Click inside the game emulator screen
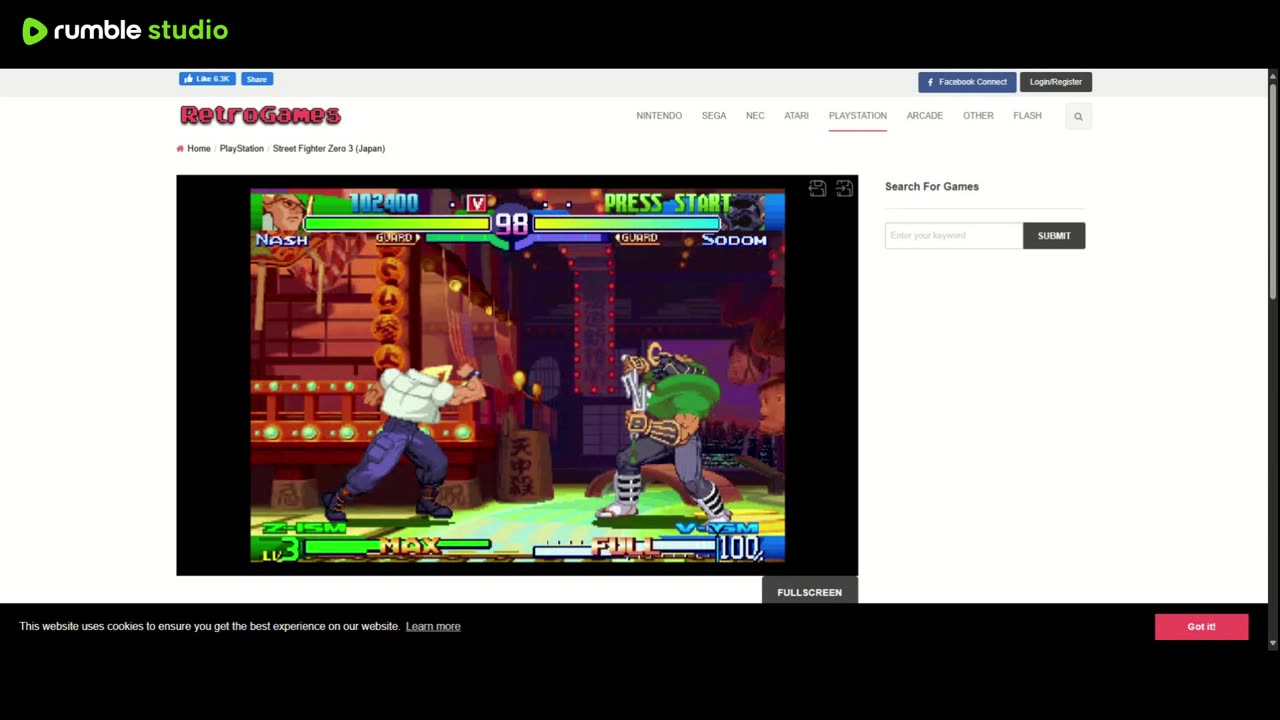The height and width of the screenshot is (720, 1280). pyautogui.click(x=517, y=375)
